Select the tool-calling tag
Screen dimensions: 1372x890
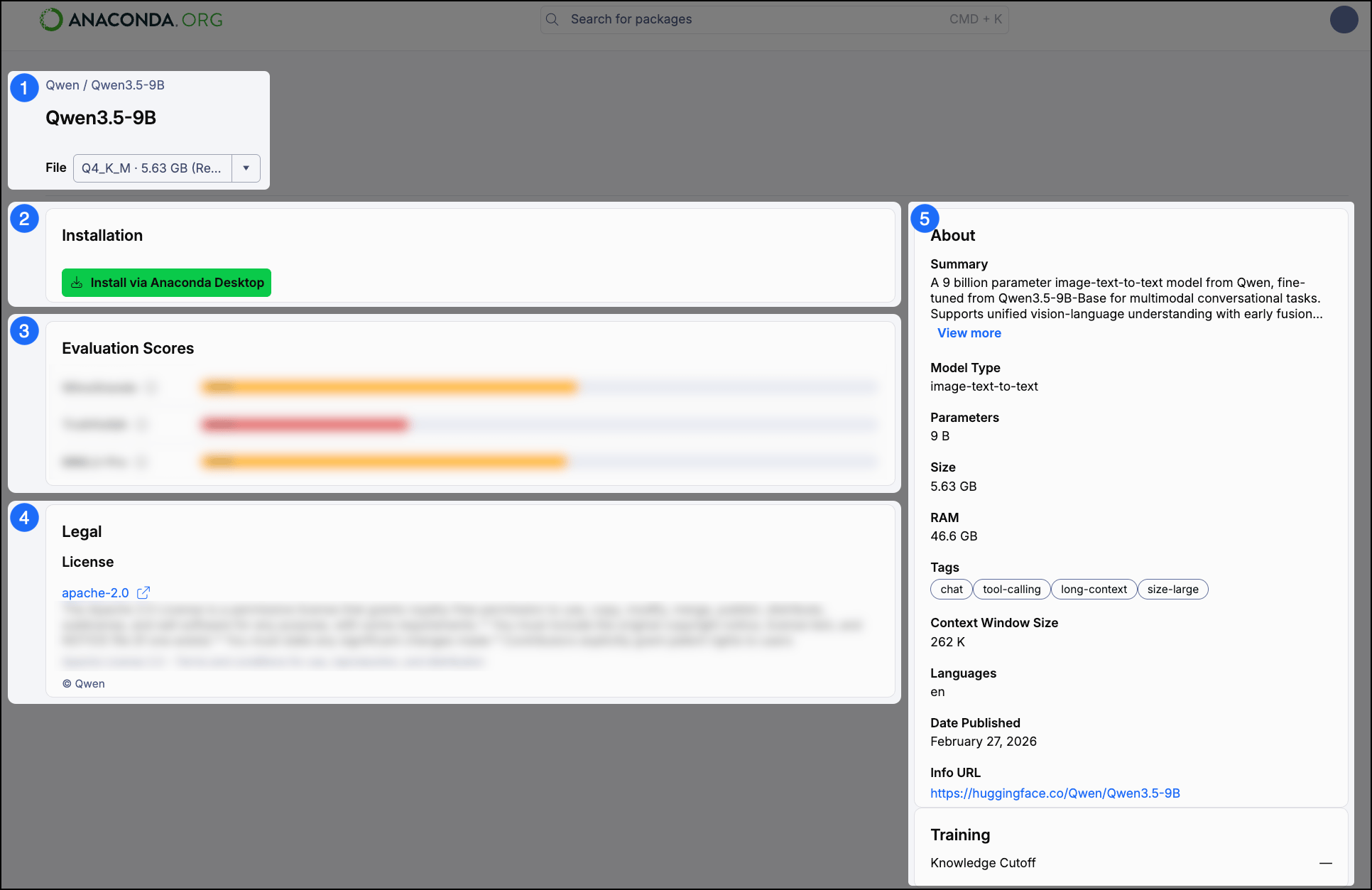click(x=1012, y=590)
